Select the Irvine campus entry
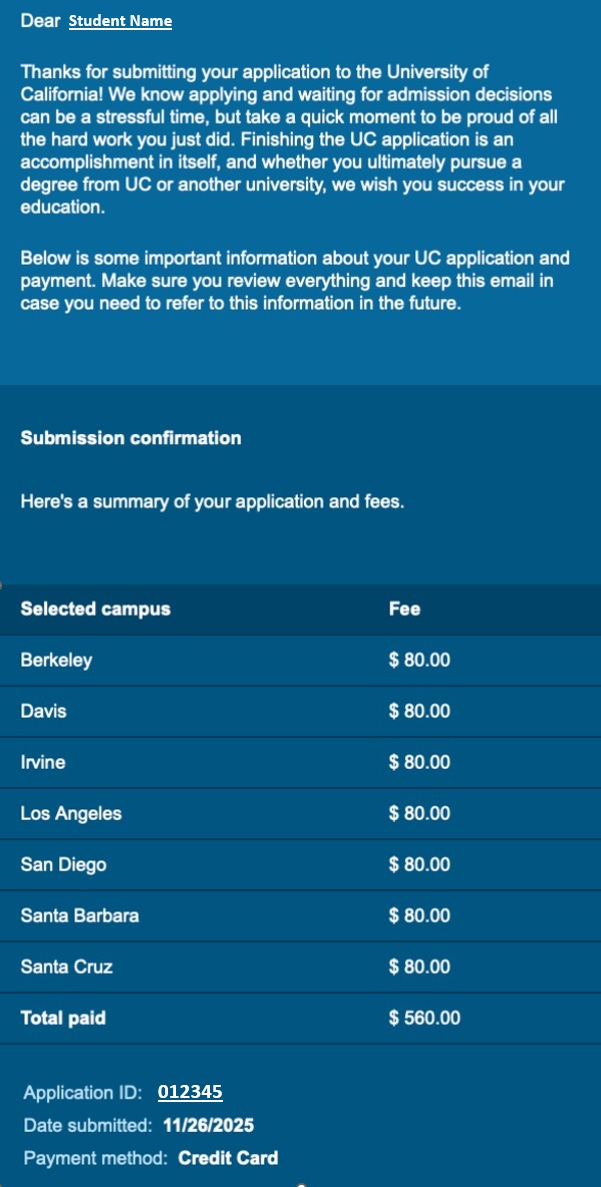 [43, 762]
